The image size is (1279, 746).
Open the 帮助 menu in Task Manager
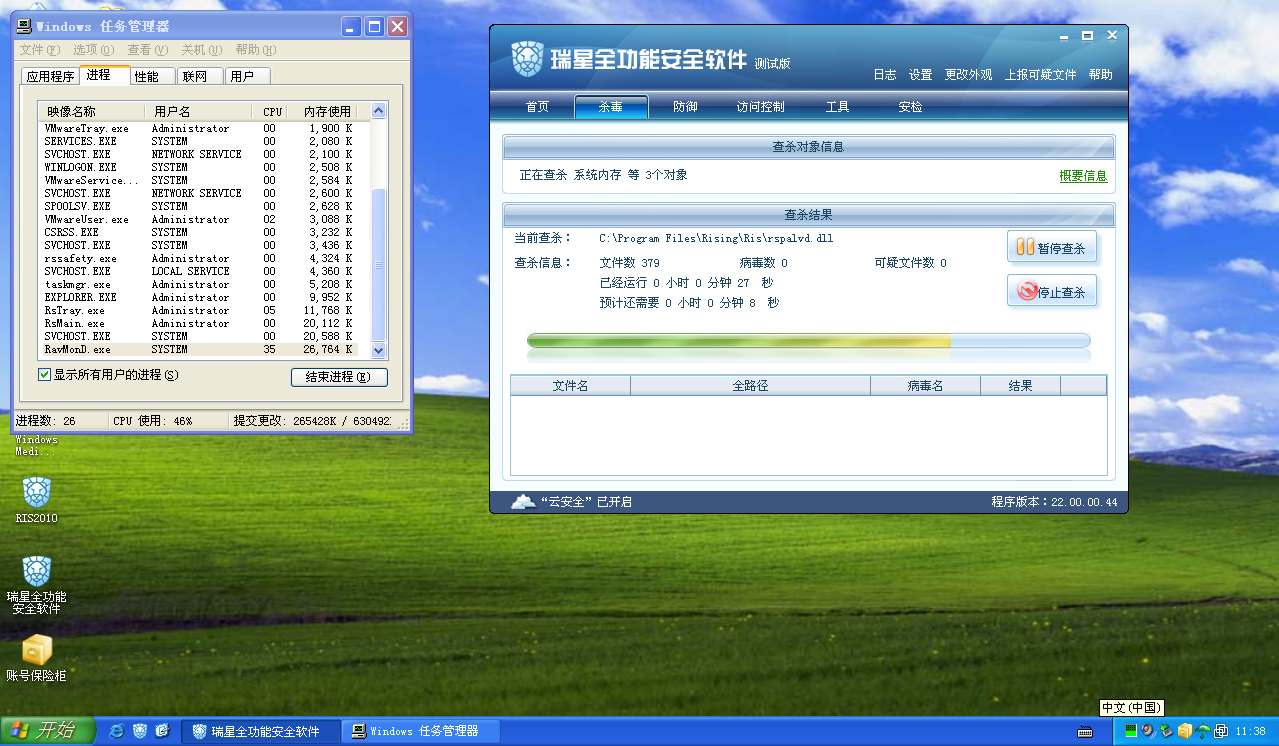[255, 50]
